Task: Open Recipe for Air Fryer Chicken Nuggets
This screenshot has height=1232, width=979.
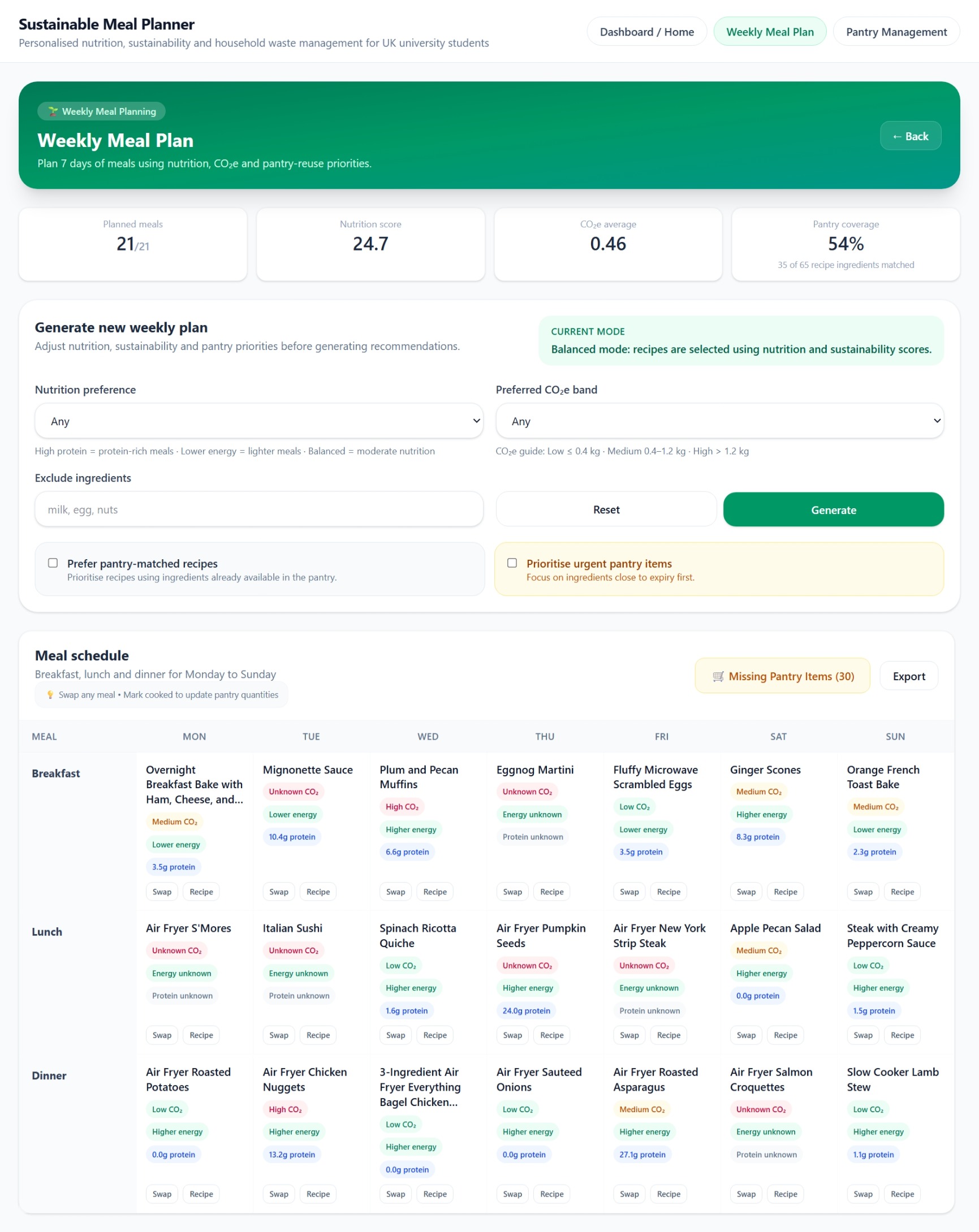Action: tap(318, 1194)
